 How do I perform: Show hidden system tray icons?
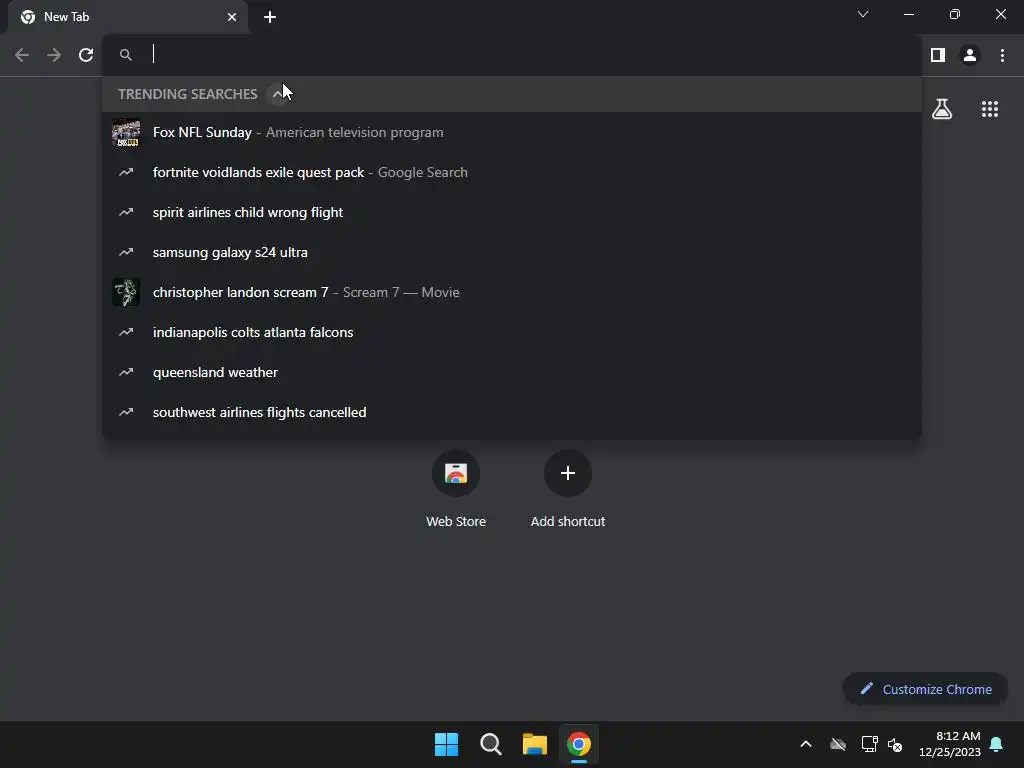806,744
